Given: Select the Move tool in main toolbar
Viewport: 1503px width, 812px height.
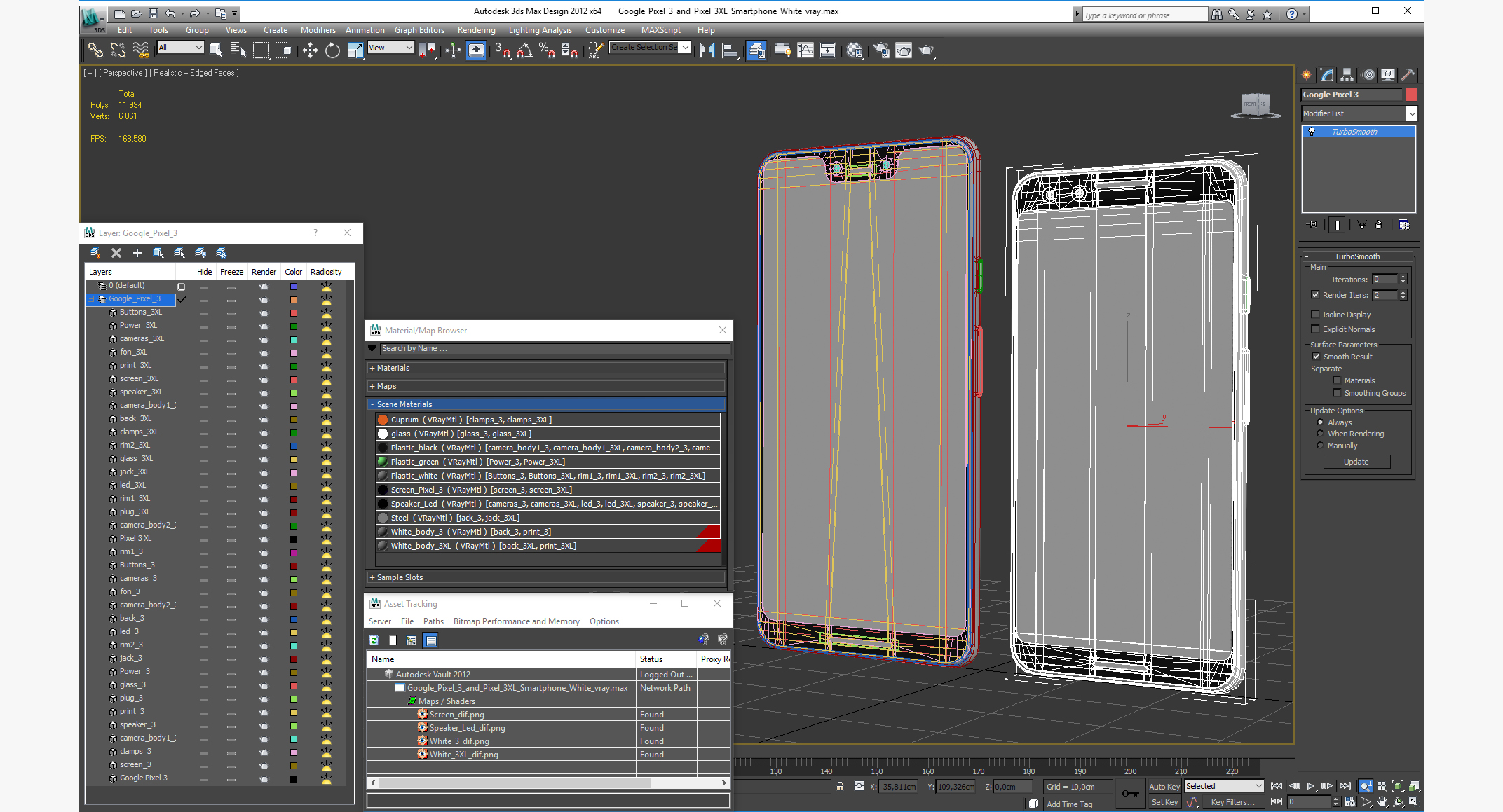Looking at the screenshot, I should pyautogui.click(x=310, y=50).
